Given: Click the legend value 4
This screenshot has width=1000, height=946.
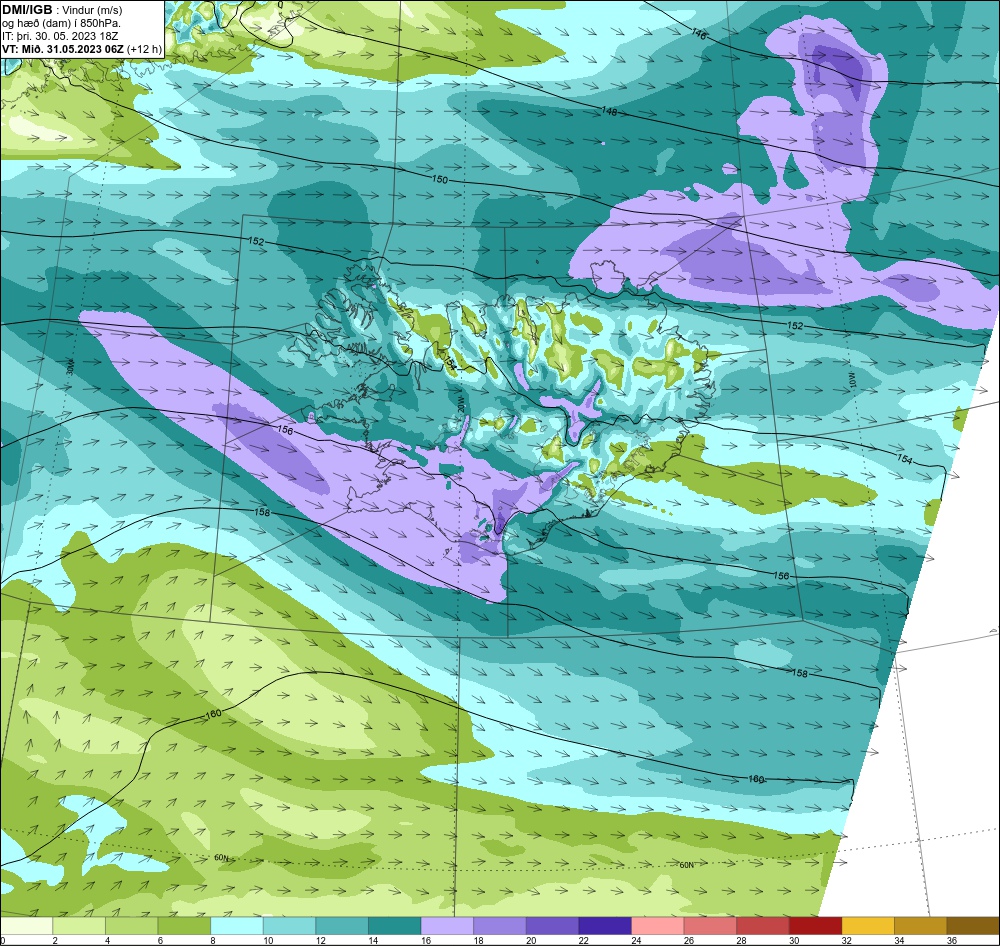Looking at the screenshot, I should [107, 940].
